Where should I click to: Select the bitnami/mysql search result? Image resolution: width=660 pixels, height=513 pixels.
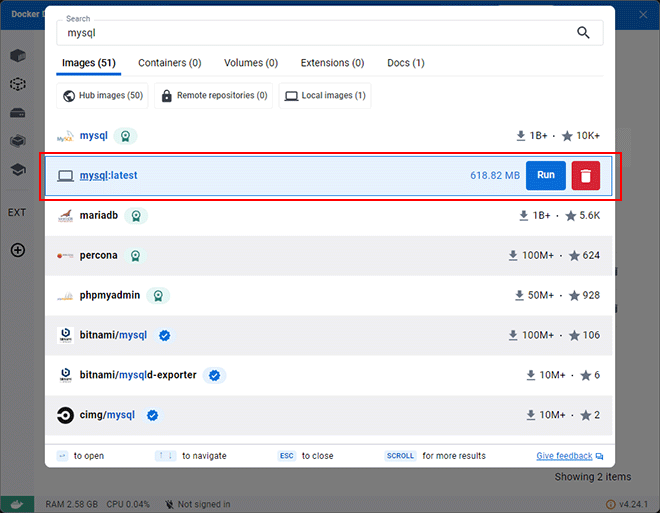point(329,335)
